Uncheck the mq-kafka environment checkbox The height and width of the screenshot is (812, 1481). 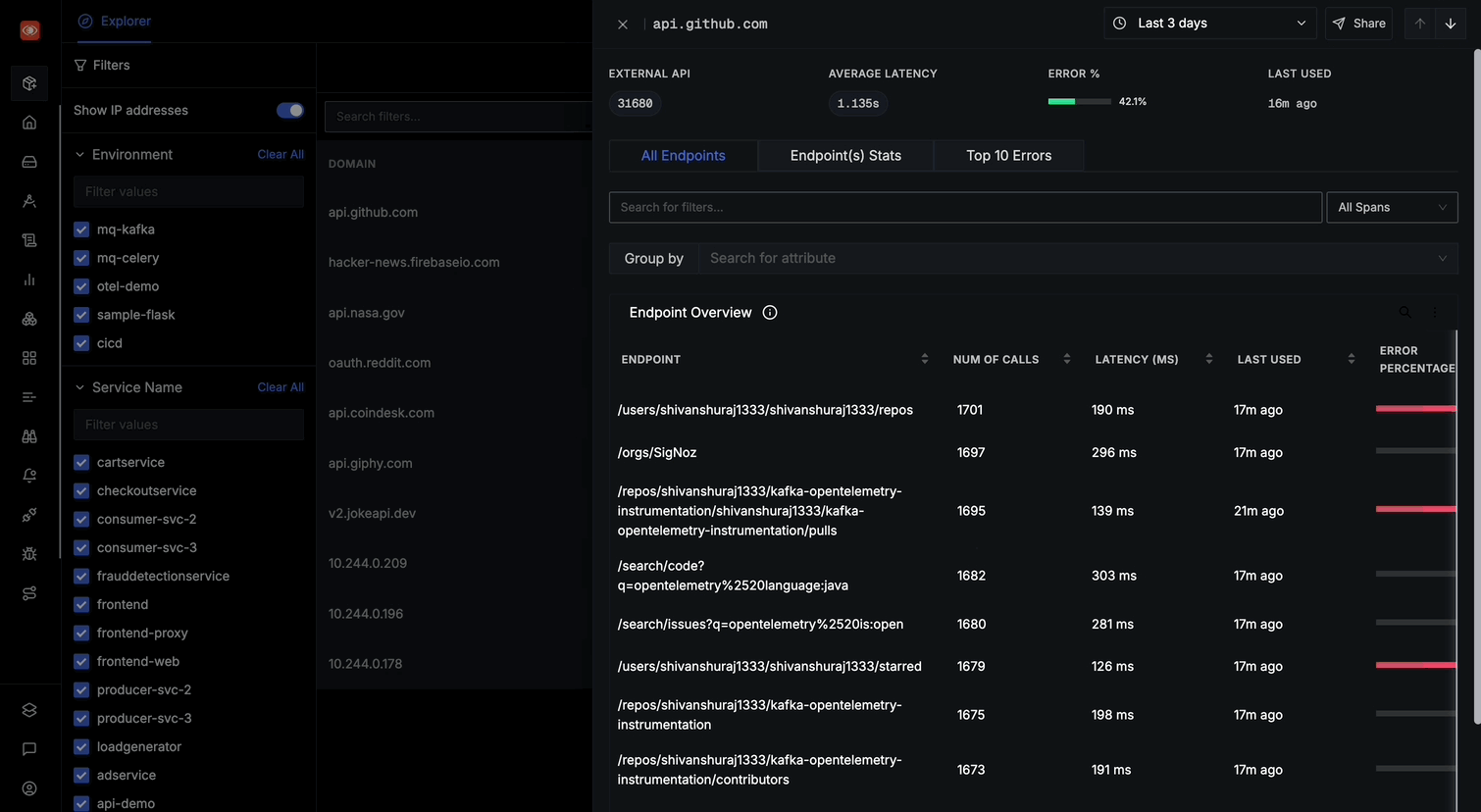point(81,229)
